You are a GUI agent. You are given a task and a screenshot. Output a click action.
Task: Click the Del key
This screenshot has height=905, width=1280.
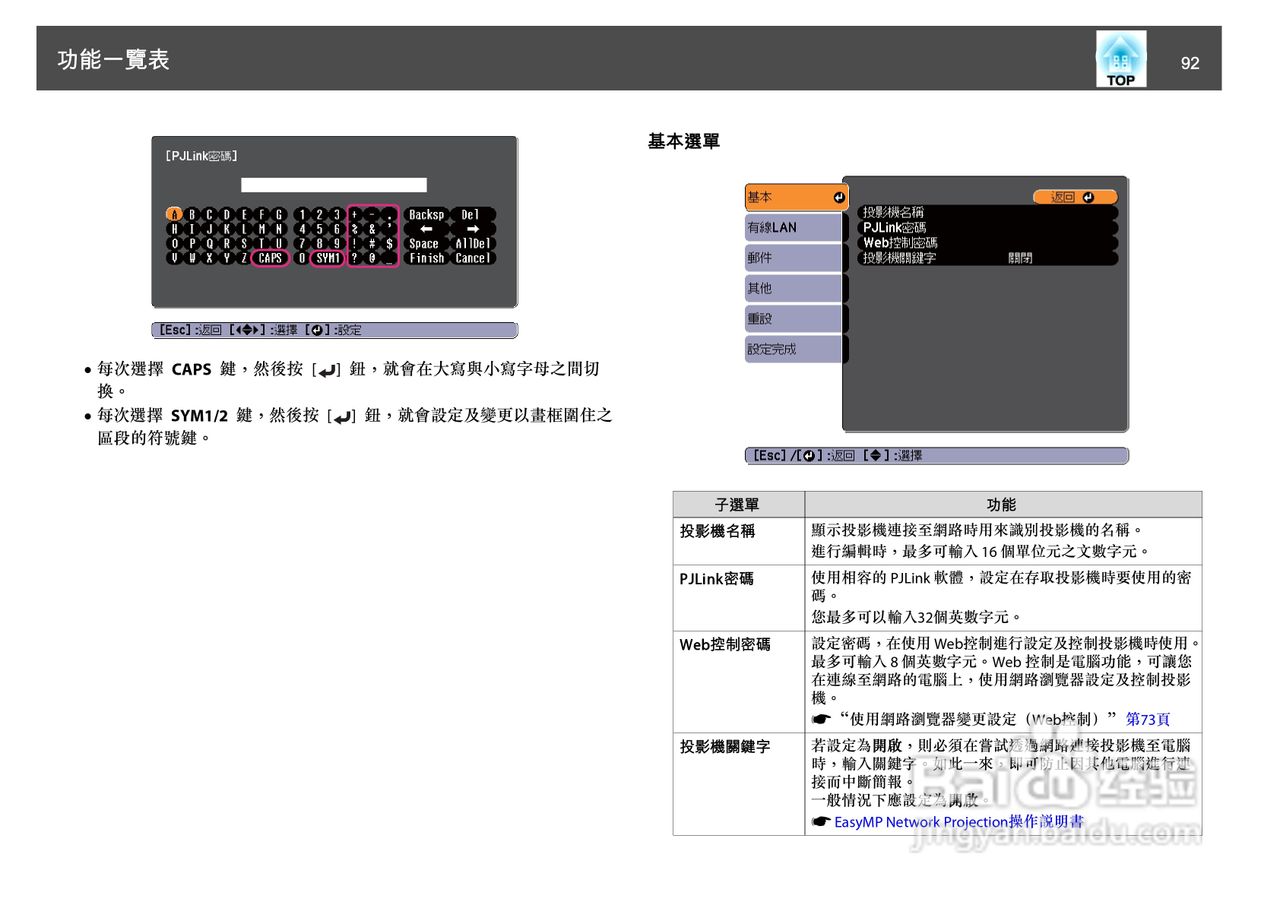pyautogui.click(x=473, y=214)
